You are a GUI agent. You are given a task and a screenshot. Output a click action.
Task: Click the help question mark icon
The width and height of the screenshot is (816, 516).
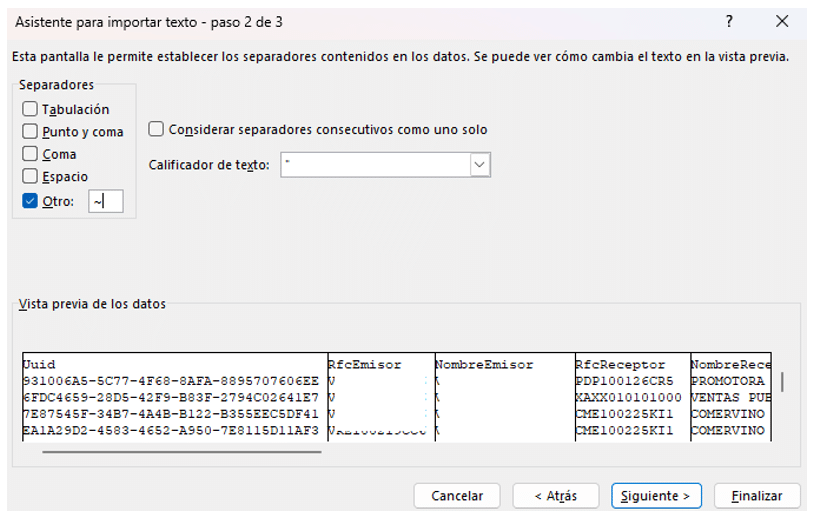click(x=730, y=21)
